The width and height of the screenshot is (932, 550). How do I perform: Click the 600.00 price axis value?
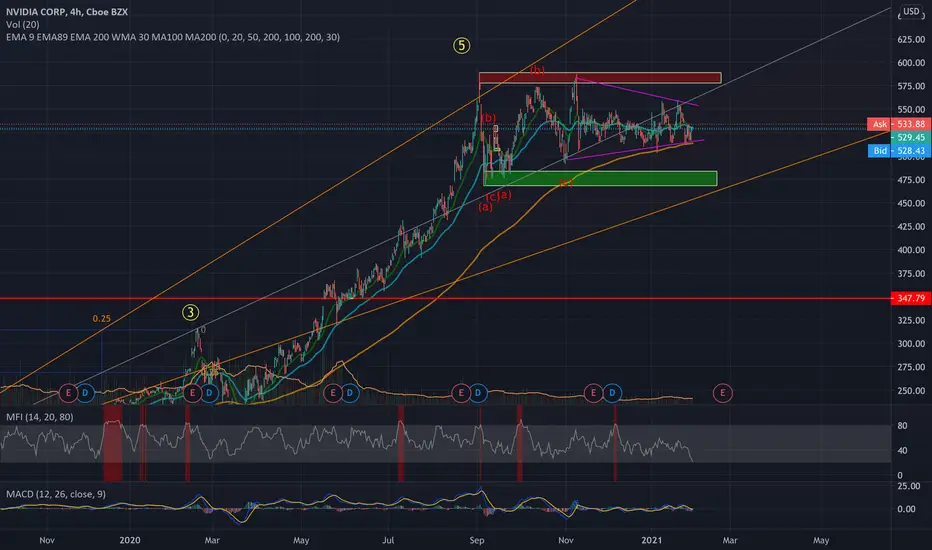point(911,62)
